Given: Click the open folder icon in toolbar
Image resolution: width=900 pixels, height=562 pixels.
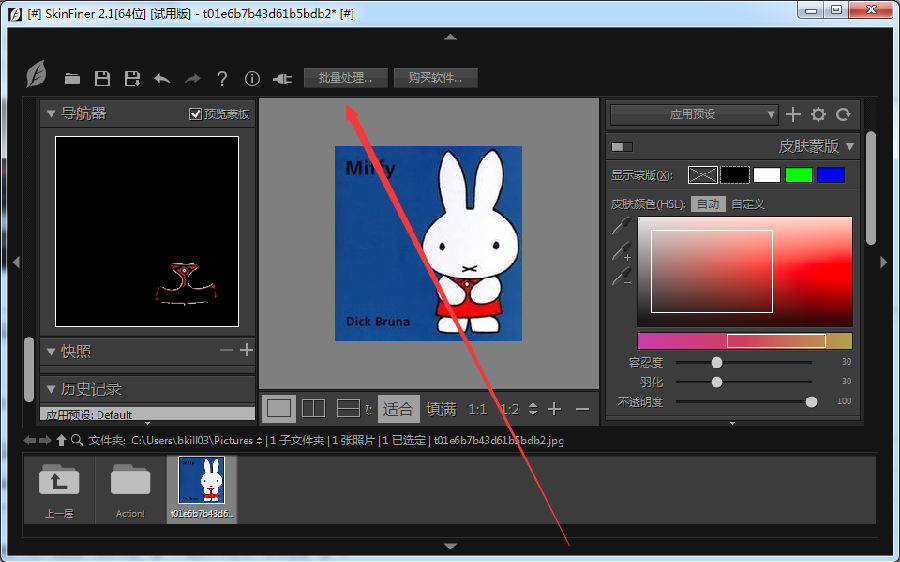Looking at the screenshot, I should pyautogui.click(x=72, y=78).
